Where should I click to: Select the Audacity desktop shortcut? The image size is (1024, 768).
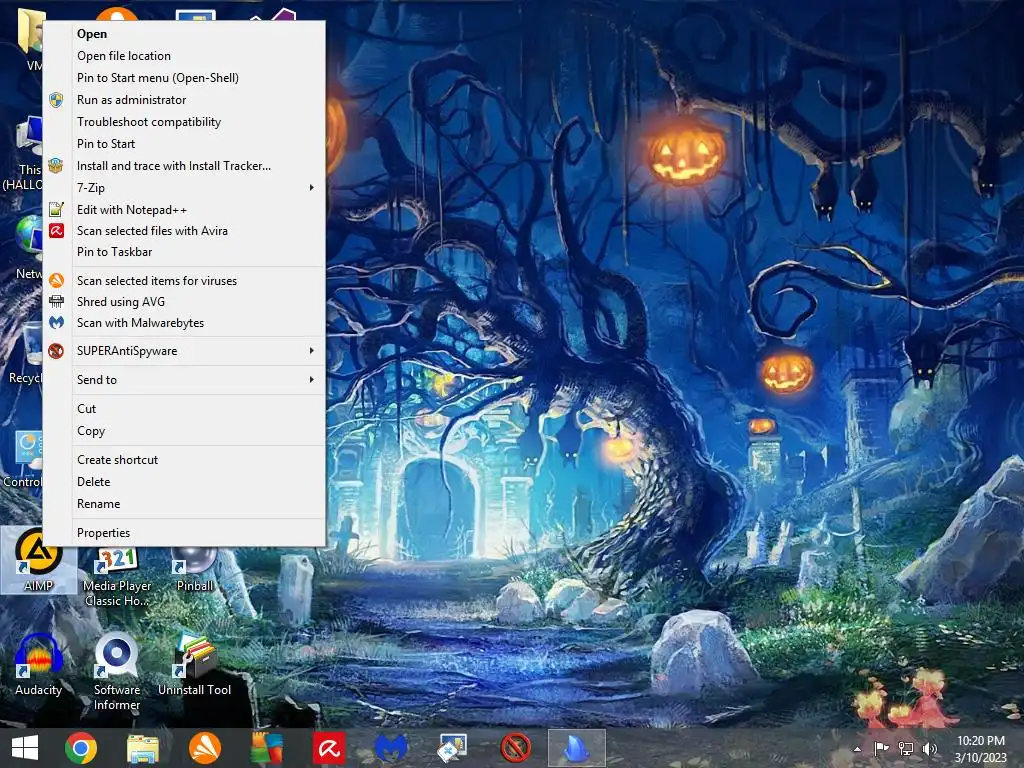[39, 665]
